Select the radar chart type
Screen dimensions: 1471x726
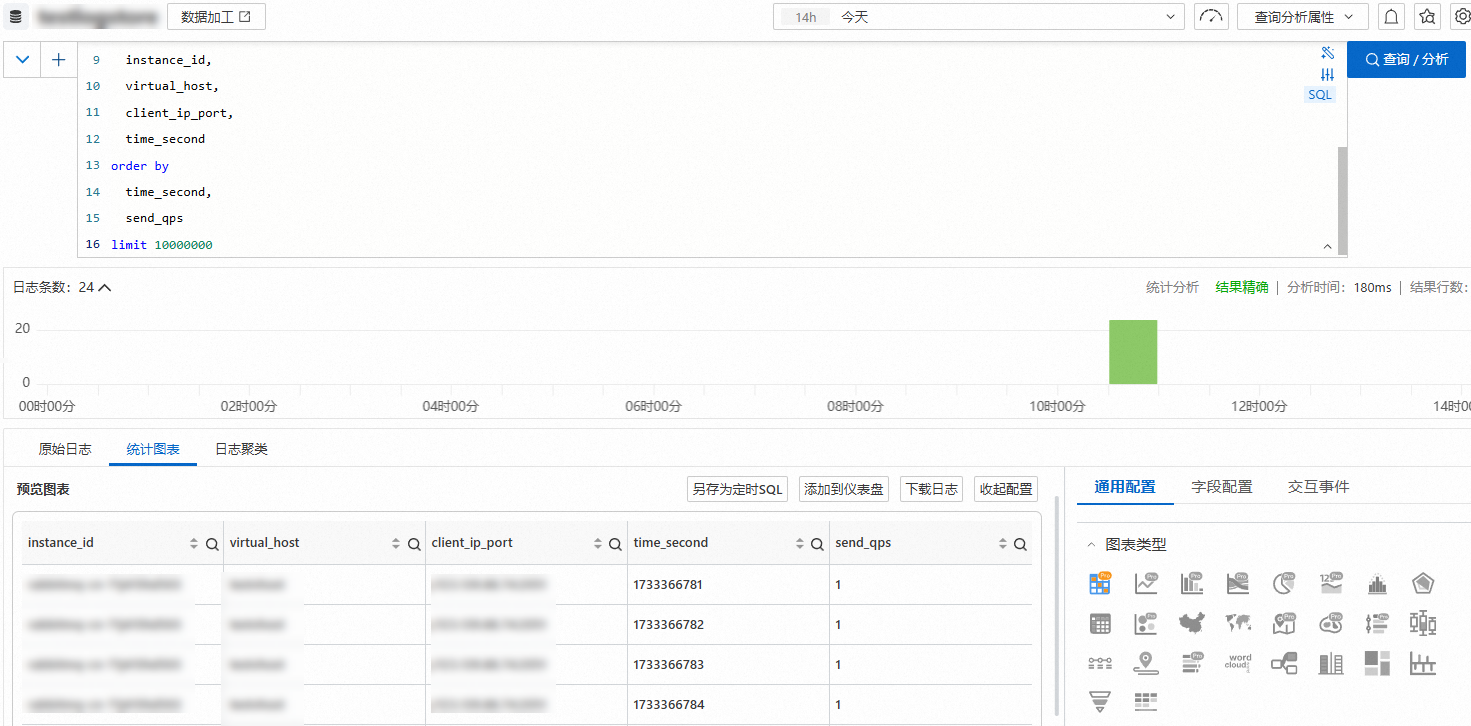(x=1423, y=583)
